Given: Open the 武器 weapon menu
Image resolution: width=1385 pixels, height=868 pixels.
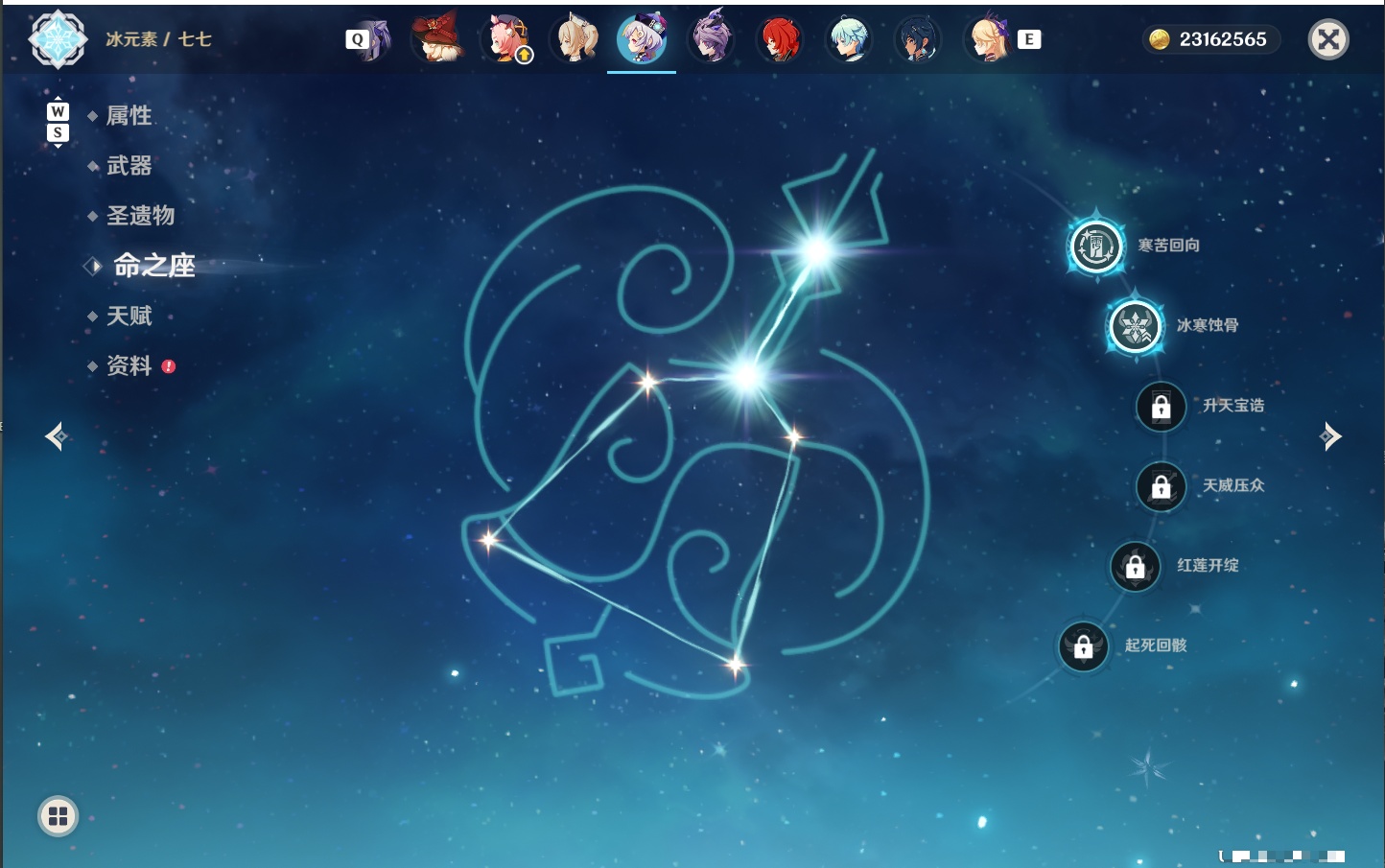Looking at the screenshot, I should pyautogui.click(x=129, y=166).
